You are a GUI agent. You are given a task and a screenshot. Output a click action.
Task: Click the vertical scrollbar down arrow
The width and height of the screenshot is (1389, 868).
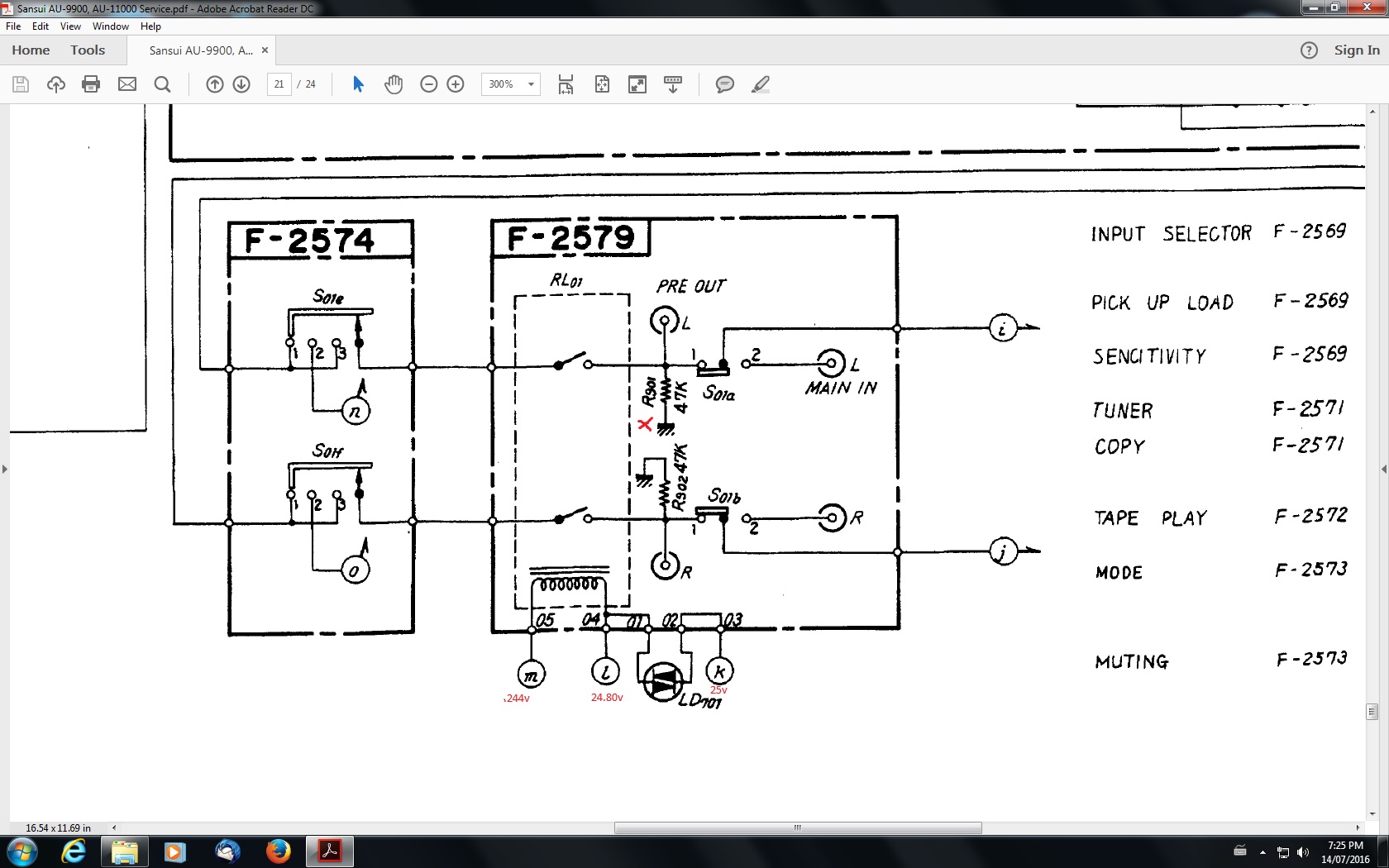[x=1372, y=814]
